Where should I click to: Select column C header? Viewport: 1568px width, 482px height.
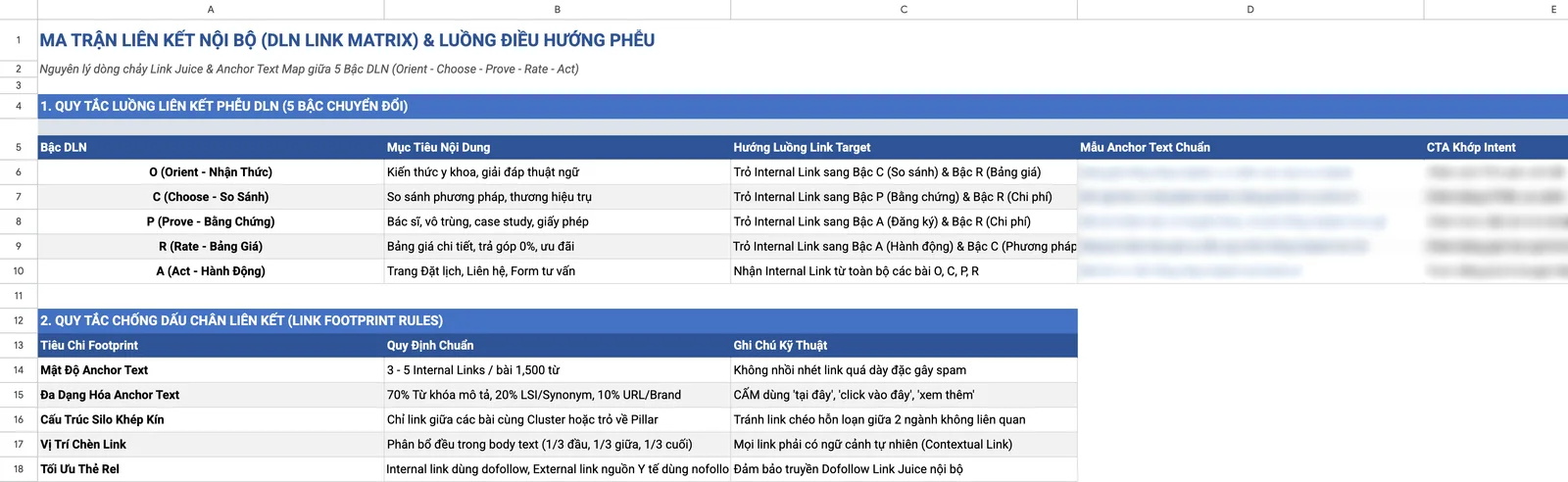click(x=904, y=9)
